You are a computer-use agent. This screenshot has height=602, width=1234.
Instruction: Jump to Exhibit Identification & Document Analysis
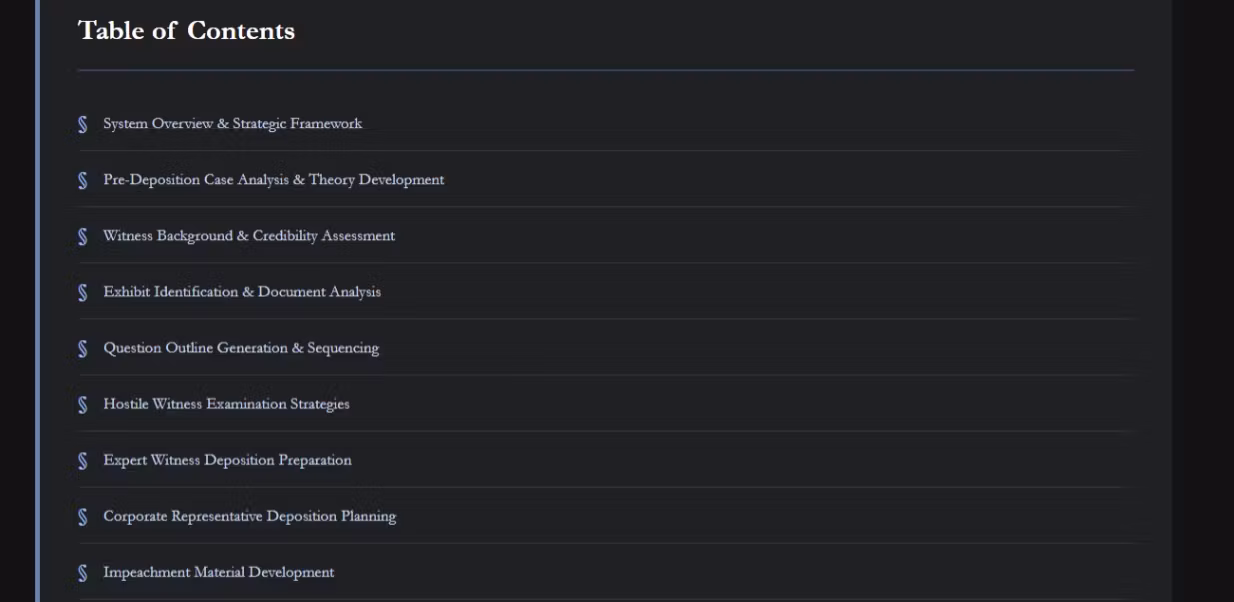click(242, 292)
